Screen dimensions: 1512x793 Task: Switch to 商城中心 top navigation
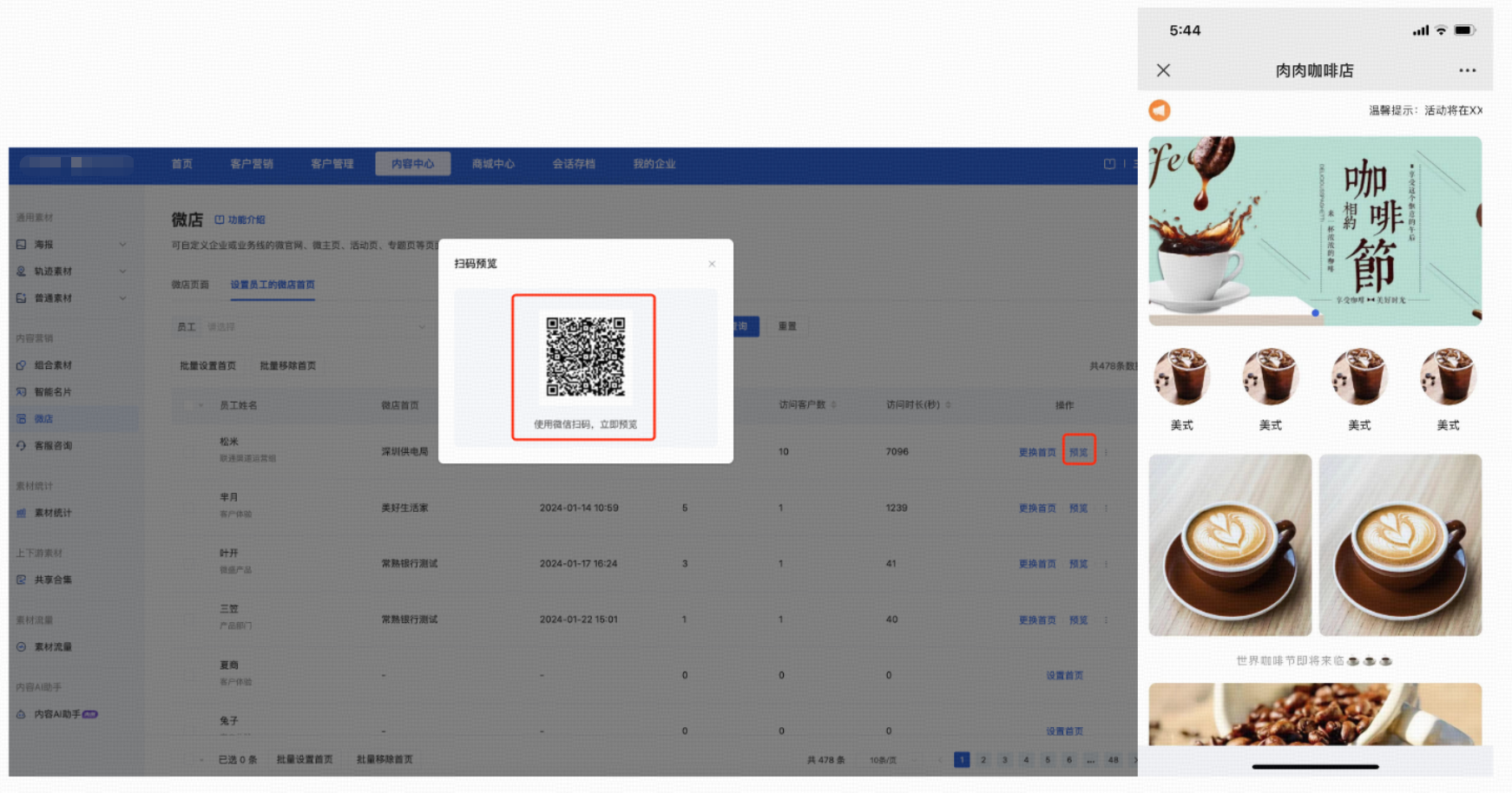point(493,164)
